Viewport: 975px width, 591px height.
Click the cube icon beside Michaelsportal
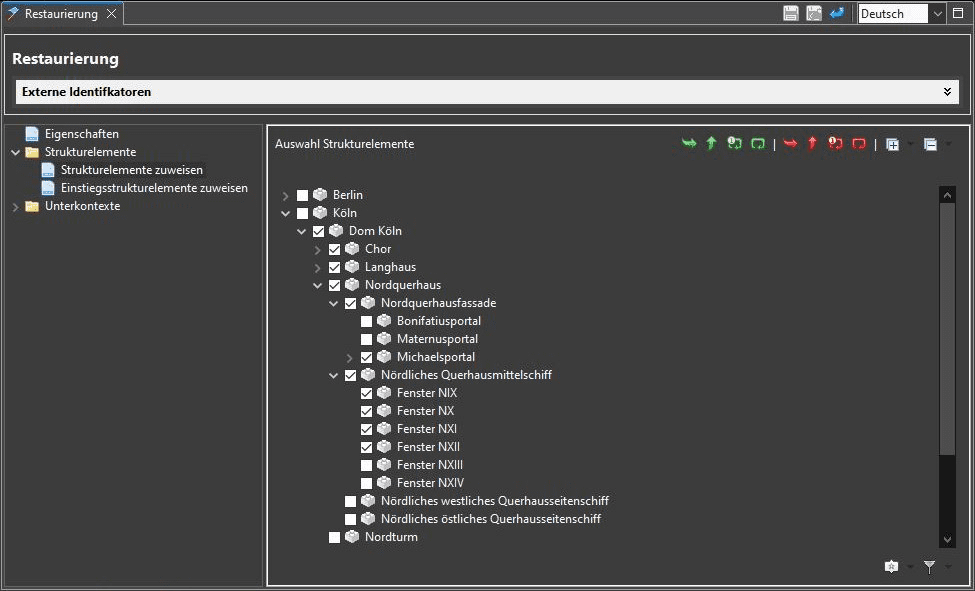click(384, 357)
